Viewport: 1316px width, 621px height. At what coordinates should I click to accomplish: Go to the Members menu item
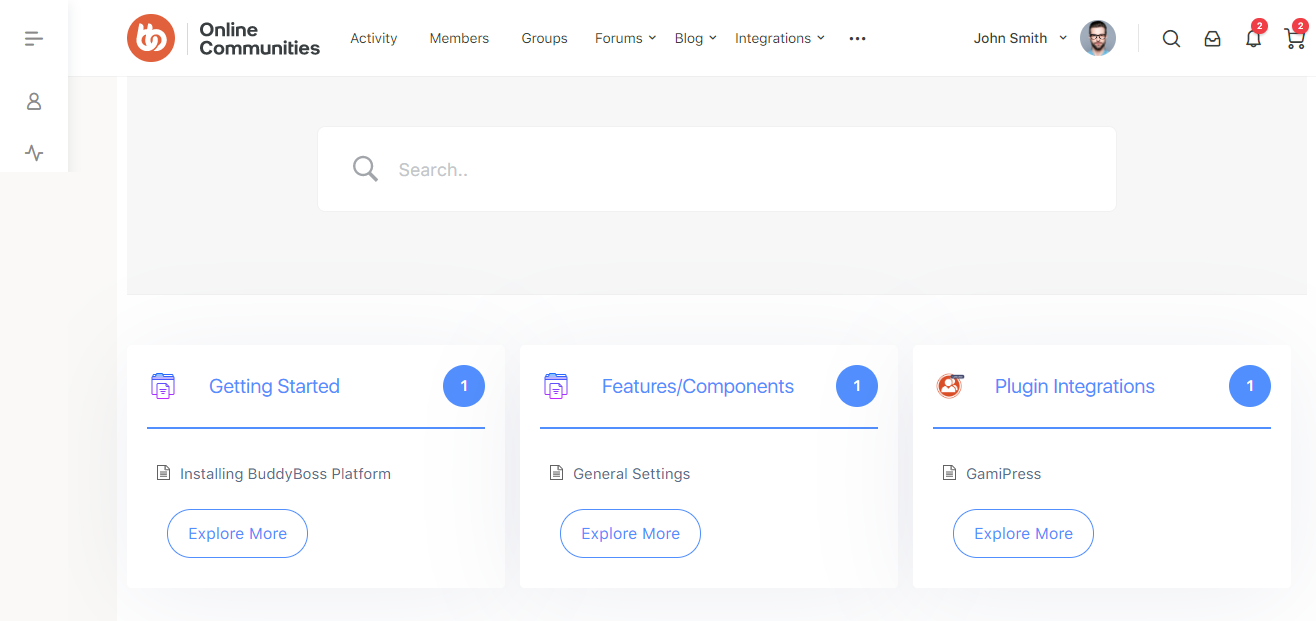coord(459,38)
